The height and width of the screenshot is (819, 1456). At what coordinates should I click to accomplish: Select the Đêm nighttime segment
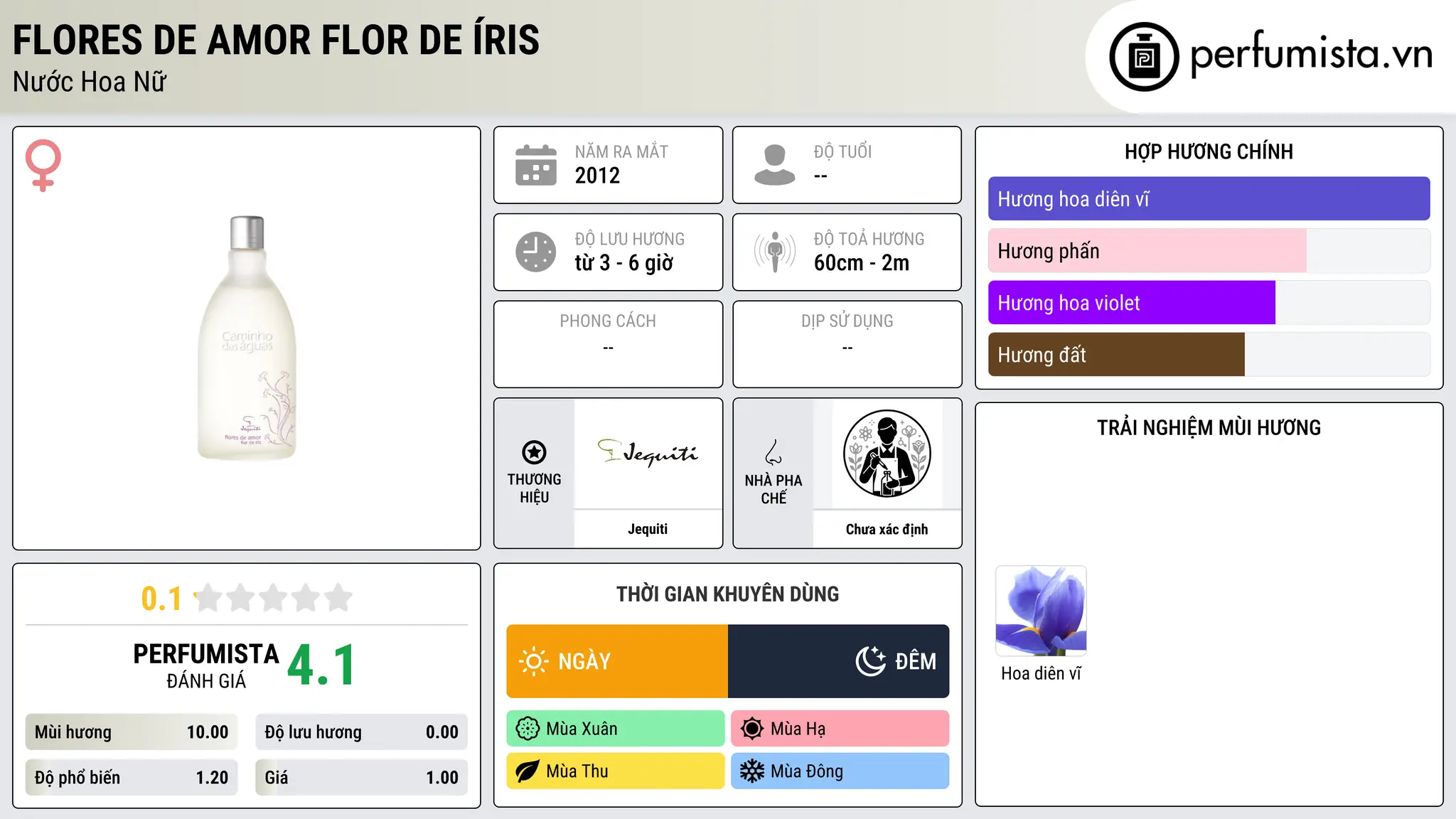click(x=839, y=661)
